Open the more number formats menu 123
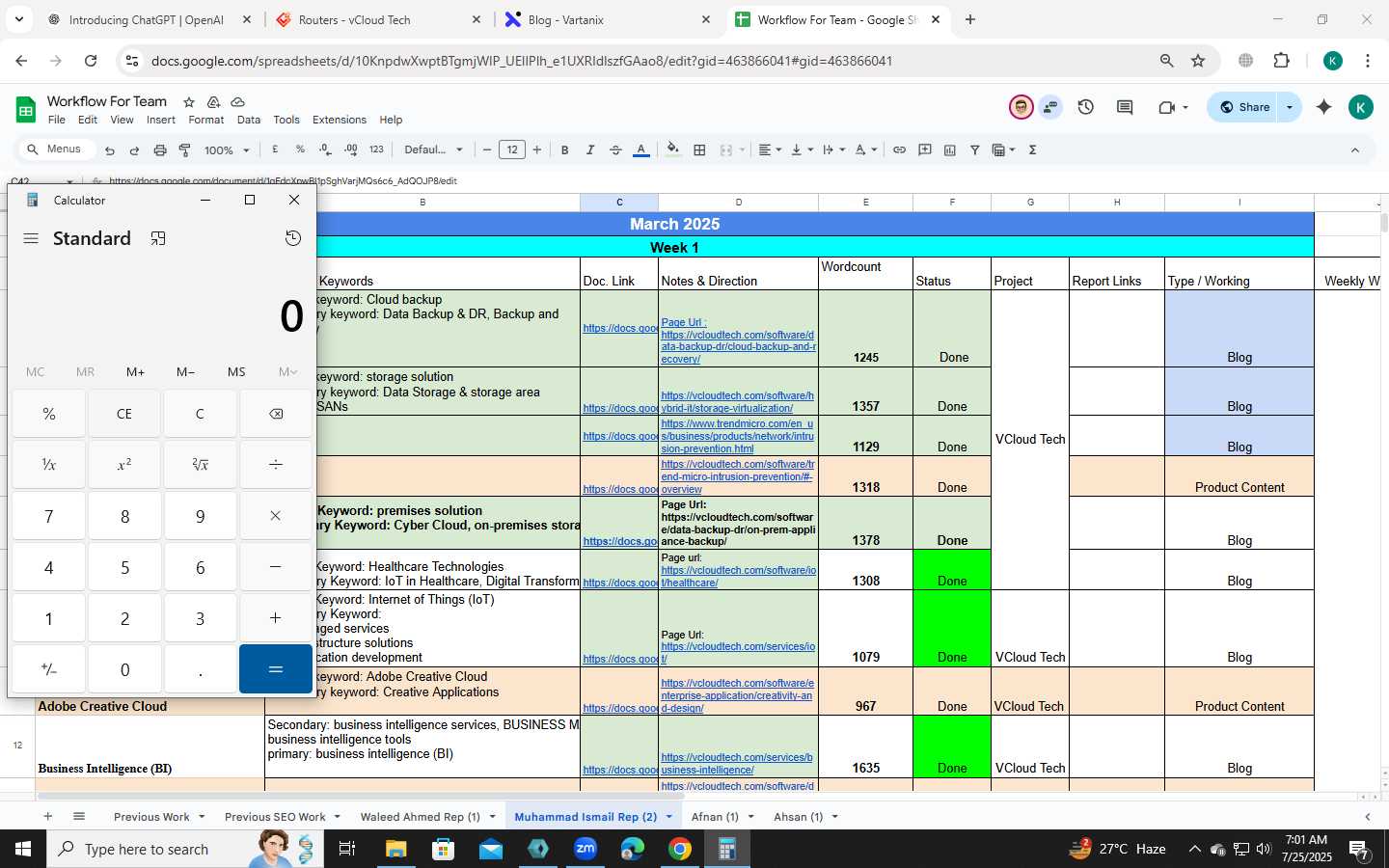1389x868 pixels. [x=376, y=149]
